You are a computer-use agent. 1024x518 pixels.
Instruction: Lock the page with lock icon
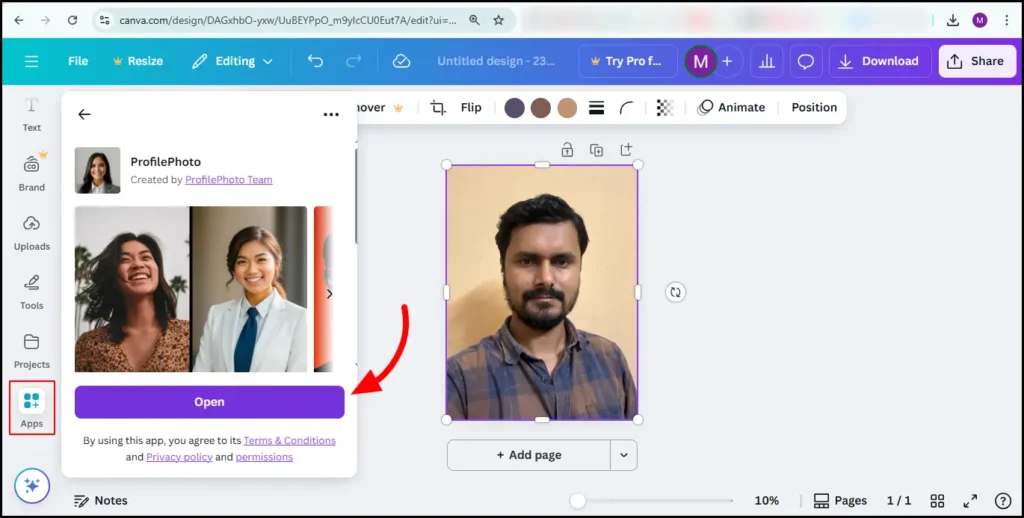pos(567,150)
